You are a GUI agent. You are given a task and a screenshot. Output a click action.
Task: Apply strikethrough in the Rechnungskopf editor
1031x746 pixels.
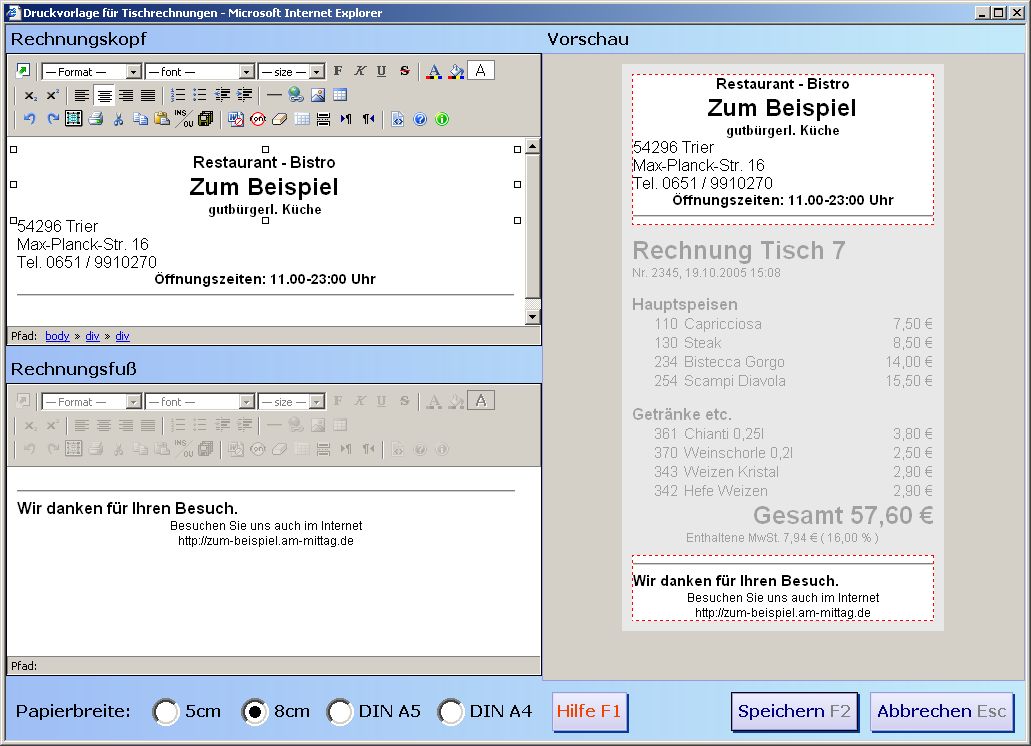tap(404, 71)
